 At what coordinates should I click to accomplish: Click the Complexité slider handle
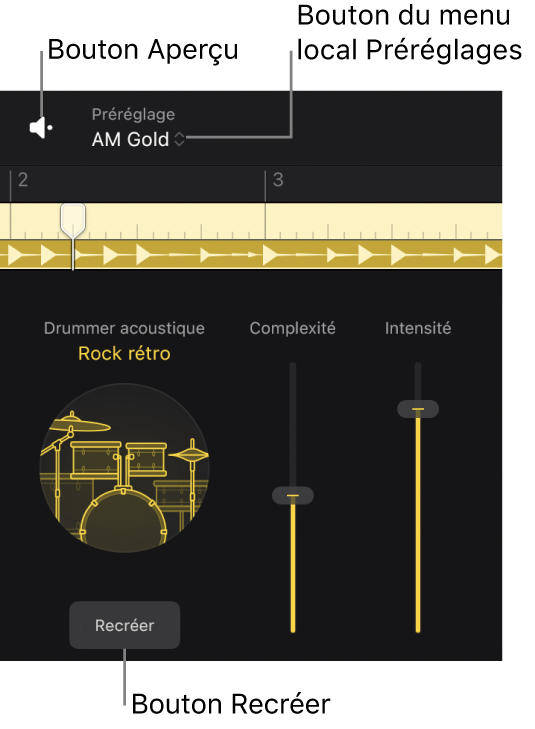[293, 495]
